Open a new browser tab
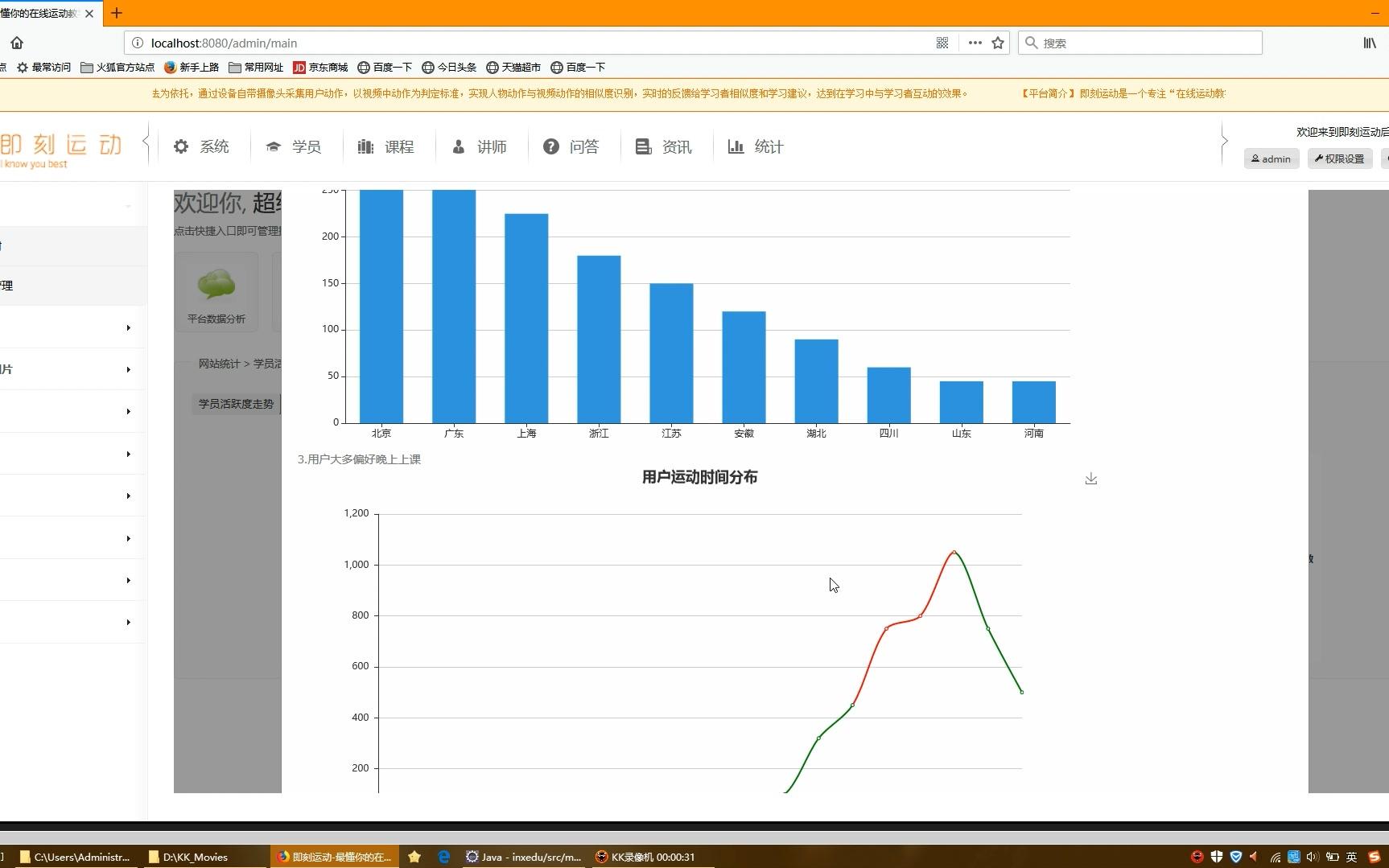 point(117,13)
